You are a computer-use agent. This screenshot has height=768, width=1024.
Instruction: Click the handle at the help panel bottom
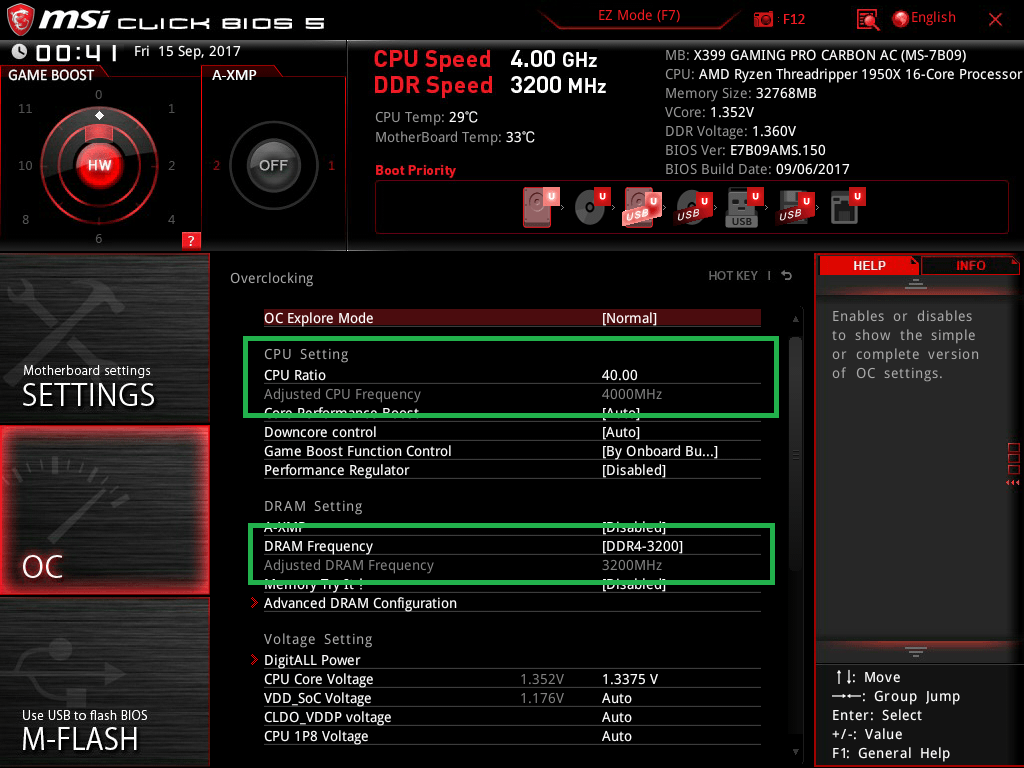point(916,651)
